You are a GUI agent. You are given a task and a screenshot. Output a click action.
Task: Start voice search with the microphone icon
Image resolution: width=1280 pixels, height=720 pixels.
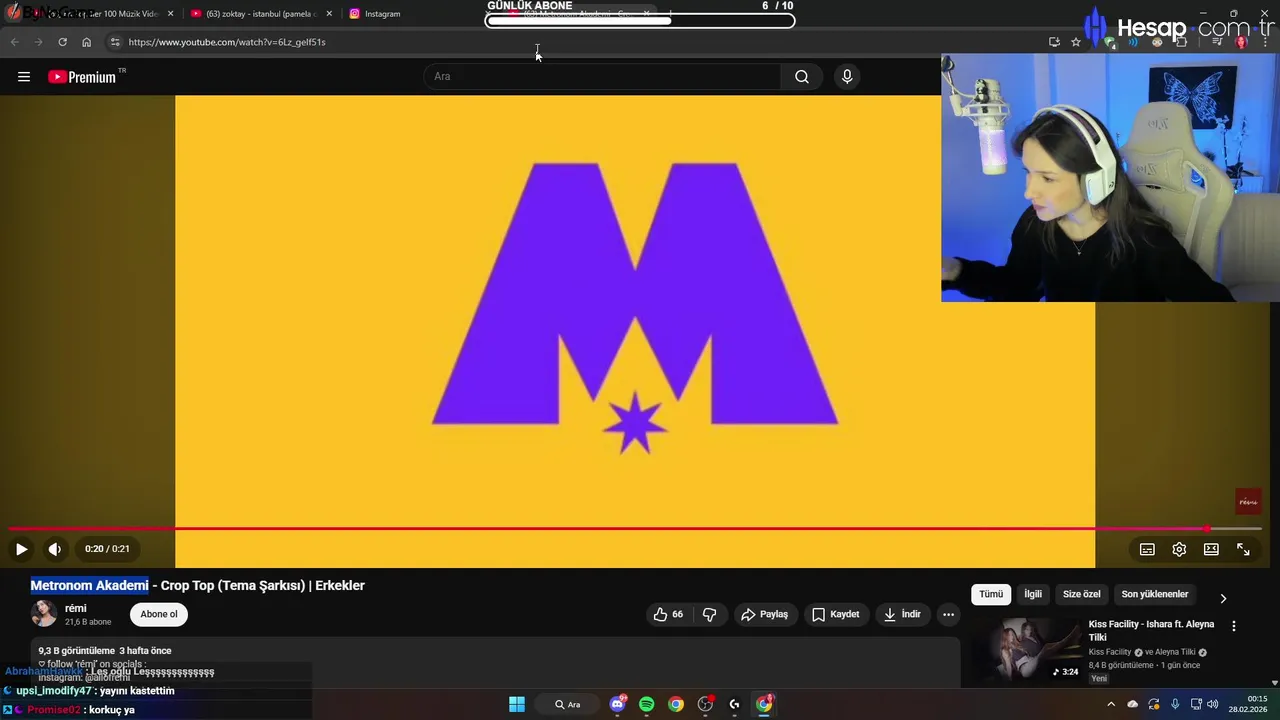point(847,77)
